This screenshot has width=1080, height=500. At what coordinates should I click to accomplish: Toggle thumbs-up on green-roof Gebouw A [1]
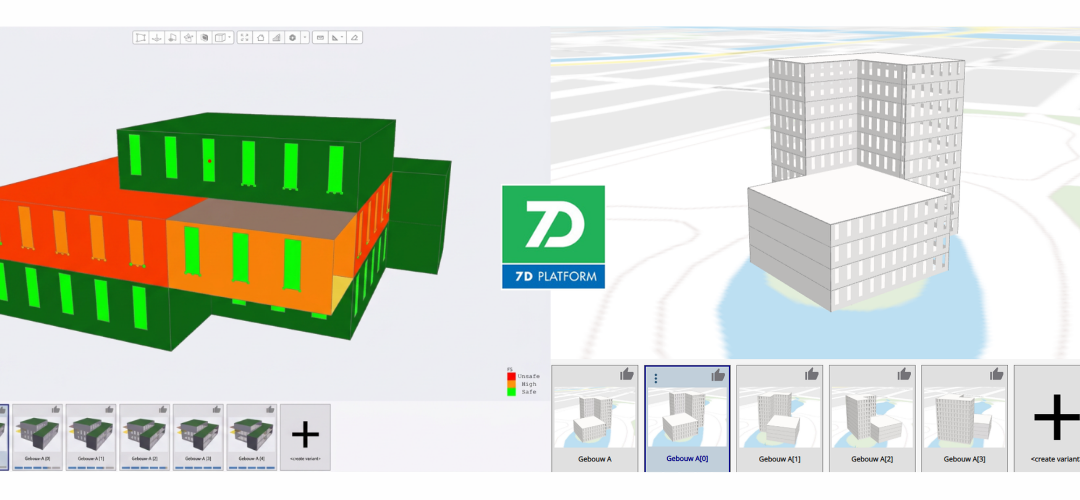(109, 410)
